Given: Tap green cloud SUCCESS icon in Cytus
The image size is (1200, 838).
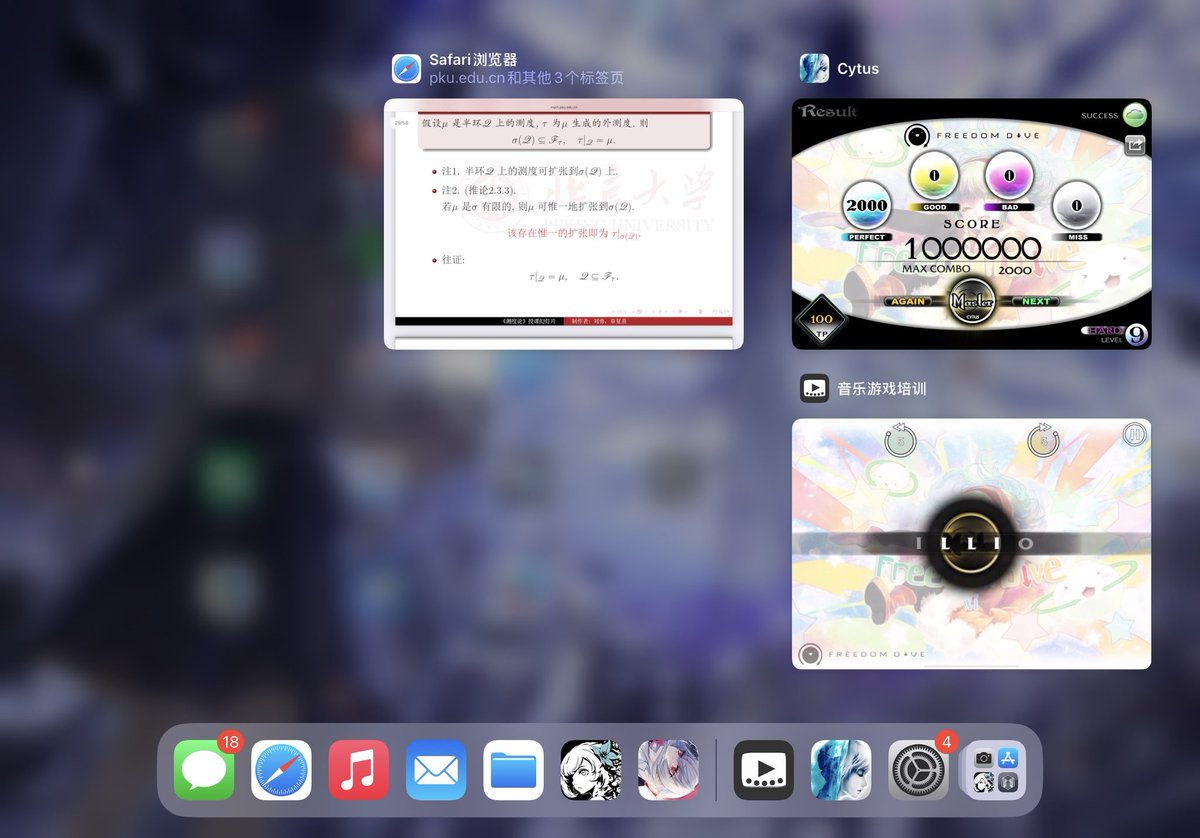Looking at the screenshot, I should [1134, 114].
